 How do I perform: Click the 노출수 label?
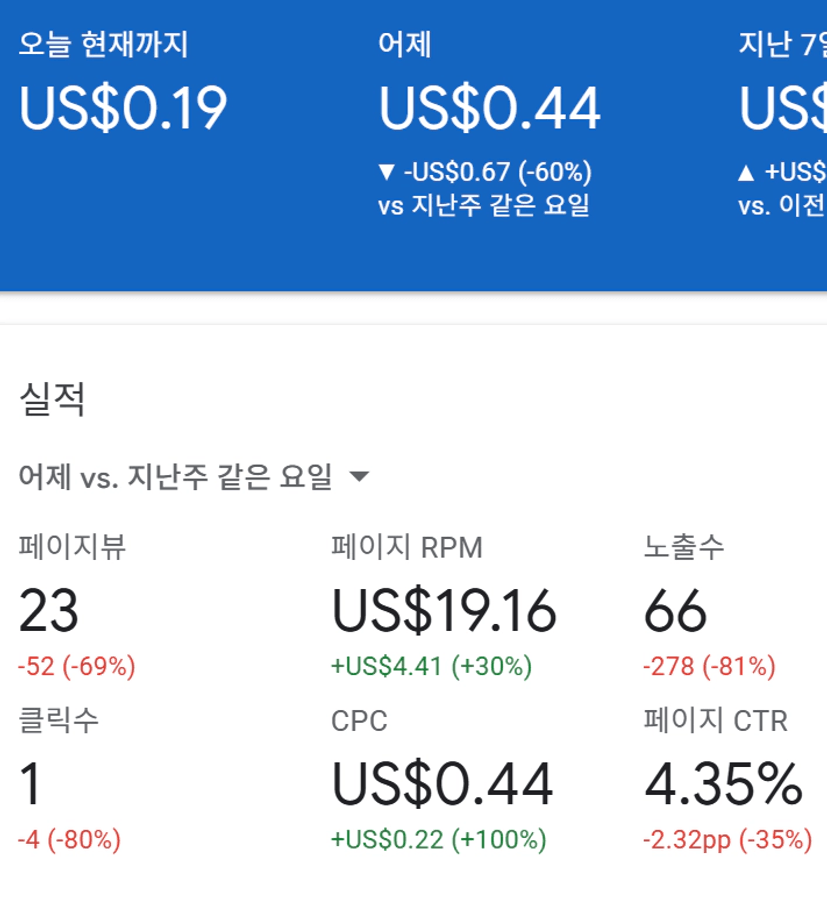[684, 547]
